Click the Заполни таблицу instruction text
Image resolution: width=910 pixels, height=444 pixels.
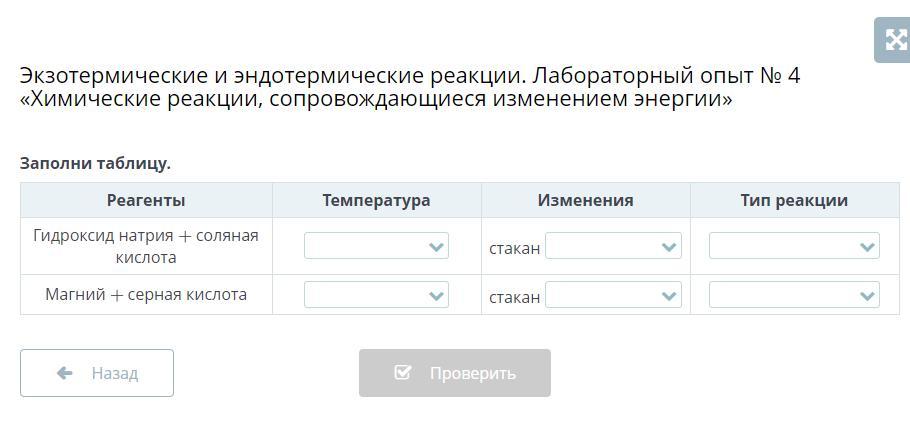(x=95, y=163)
